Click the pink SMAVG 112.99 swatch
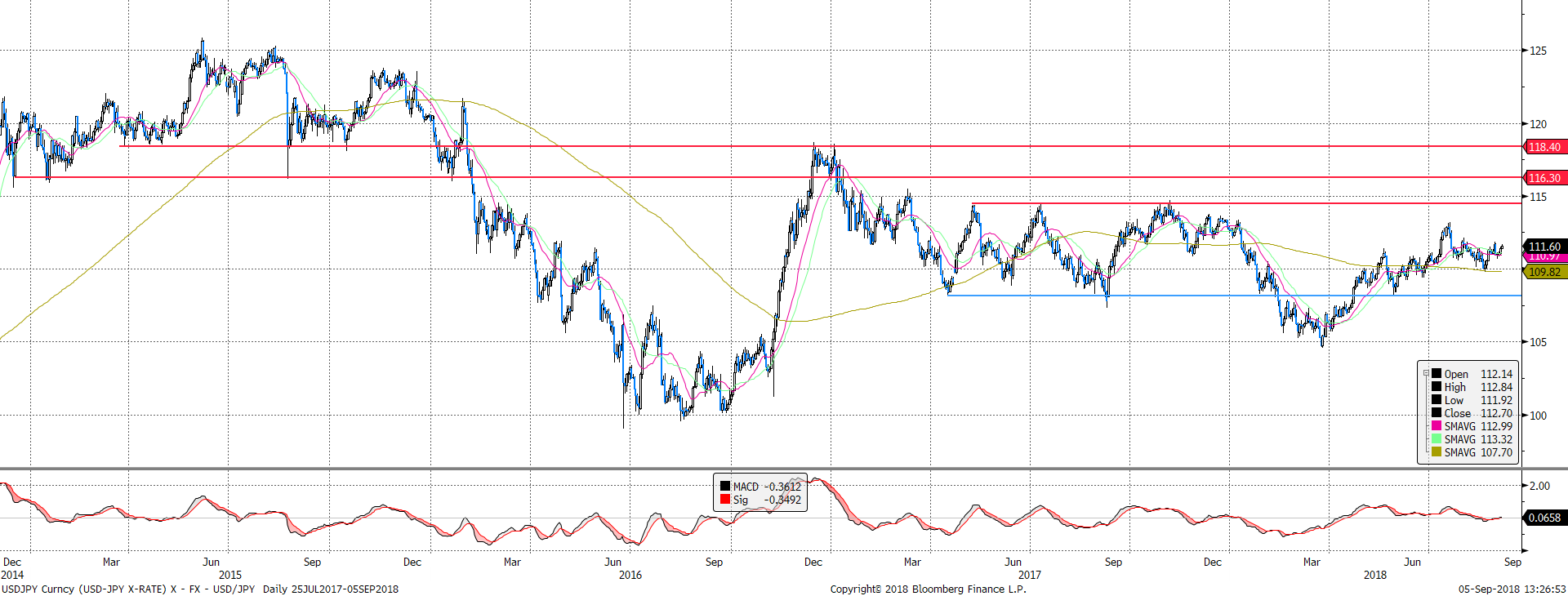This screenshot has width=1568, height=596. point(1437,426)
